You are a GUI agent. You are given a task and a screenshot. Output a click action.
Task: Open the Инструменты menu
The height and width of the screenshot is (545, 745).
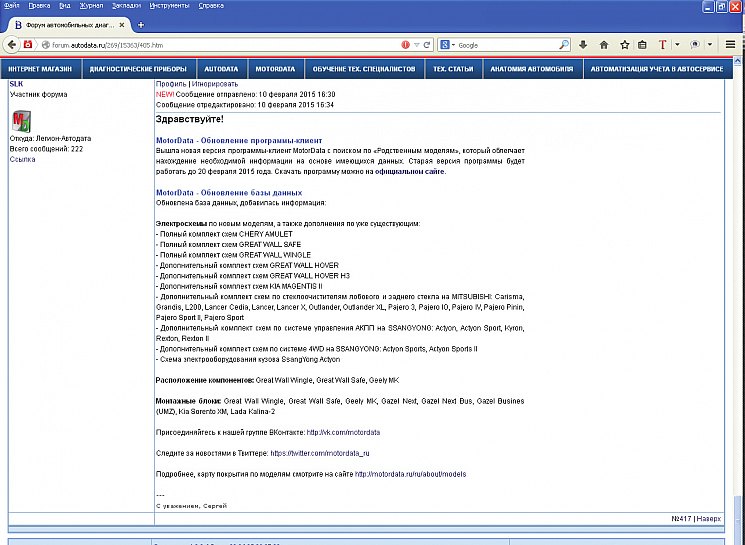click(x=169, y=6)
